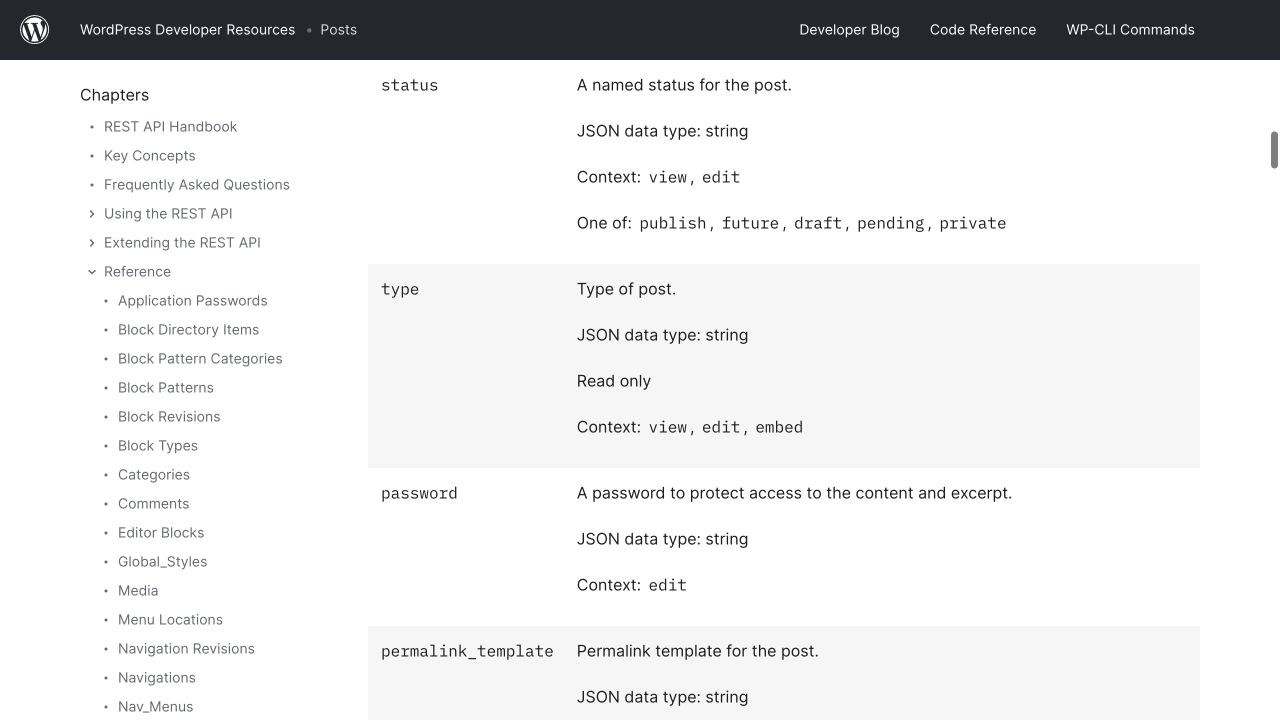Expand the Extending the REST API chapter
Viewport: 1280px width, 720px height.
pos(92,242)
